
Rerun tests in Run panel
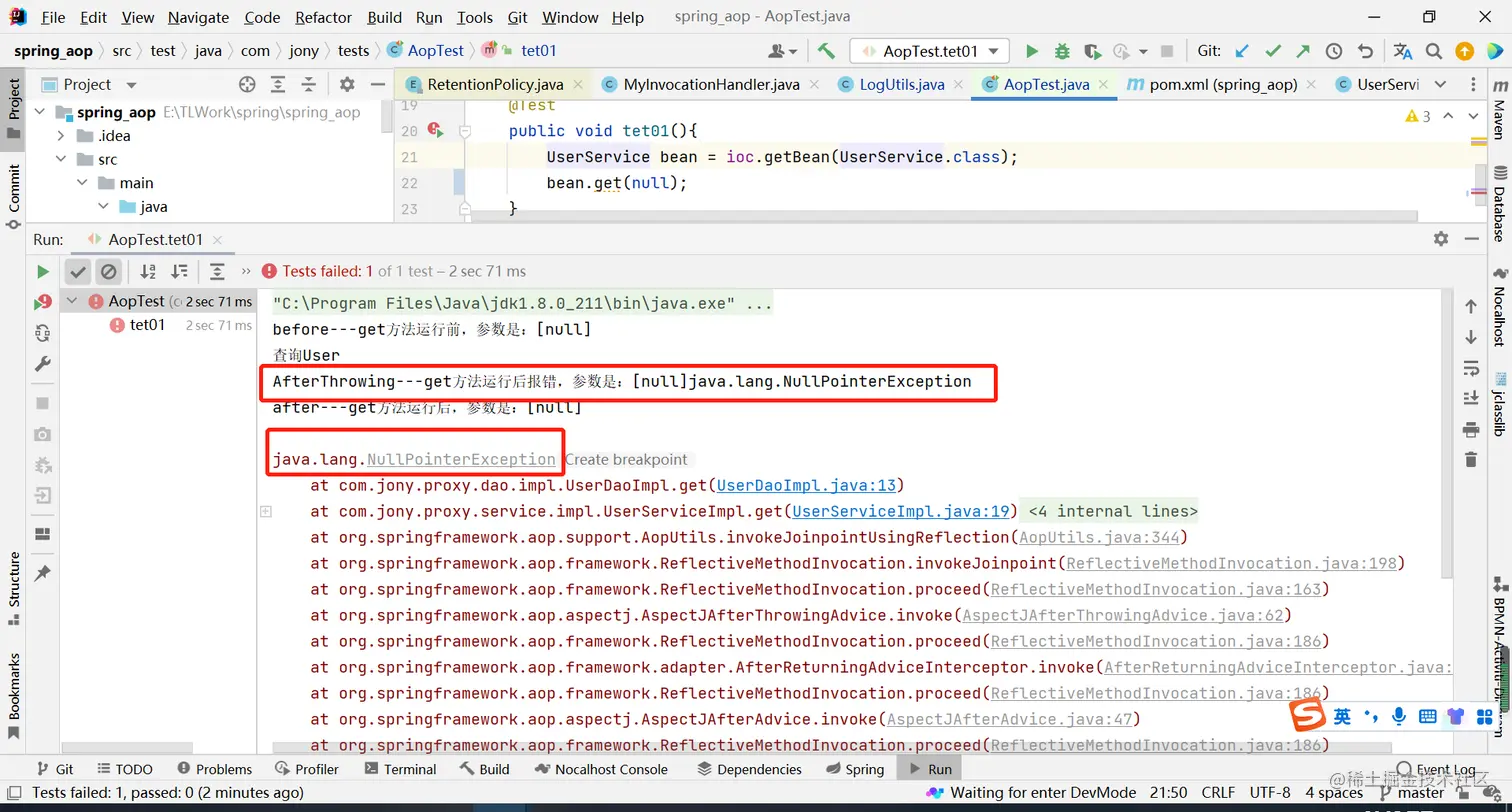[x=42, y=271]
